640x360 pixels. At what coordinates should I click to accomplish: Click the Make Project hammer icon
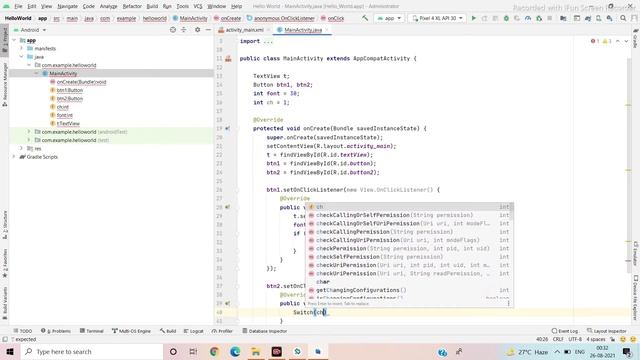point(365,18)
